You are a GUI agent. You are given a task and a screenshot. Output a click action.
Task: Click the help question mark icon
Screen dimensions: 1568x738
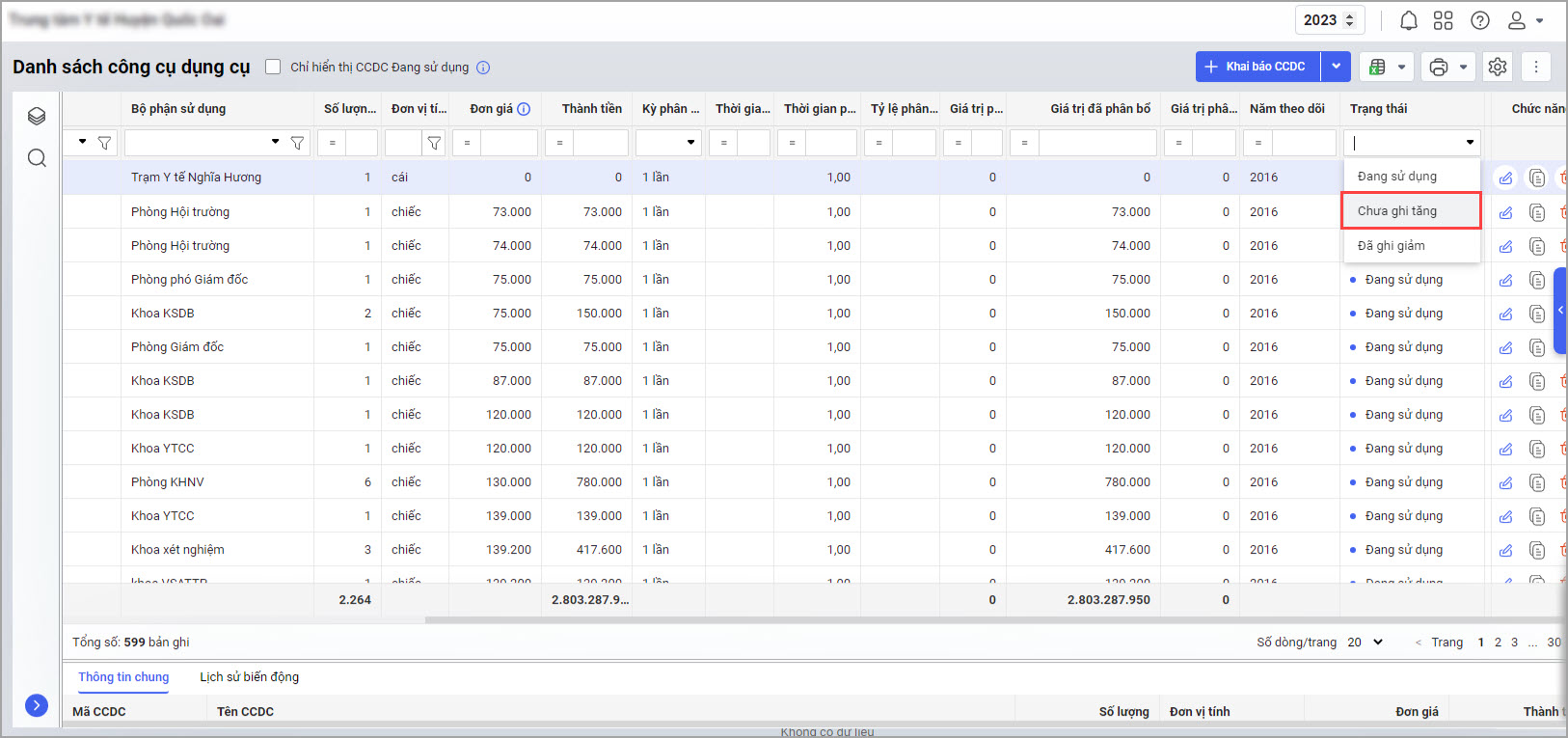tap(1479, 20)
